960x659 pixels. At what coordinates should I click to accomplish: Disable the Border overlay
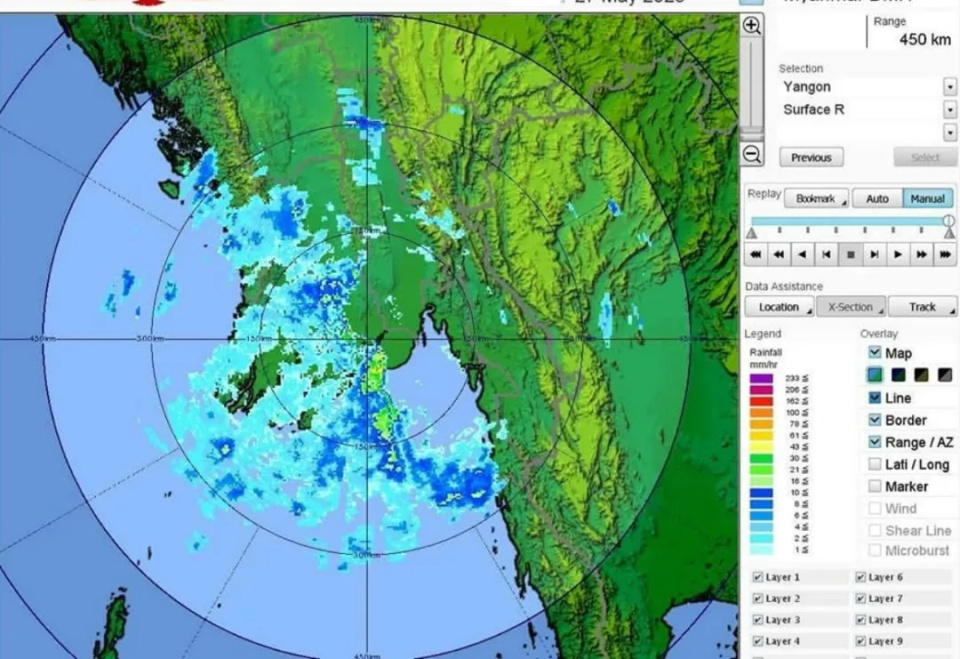tap(875, 420)
